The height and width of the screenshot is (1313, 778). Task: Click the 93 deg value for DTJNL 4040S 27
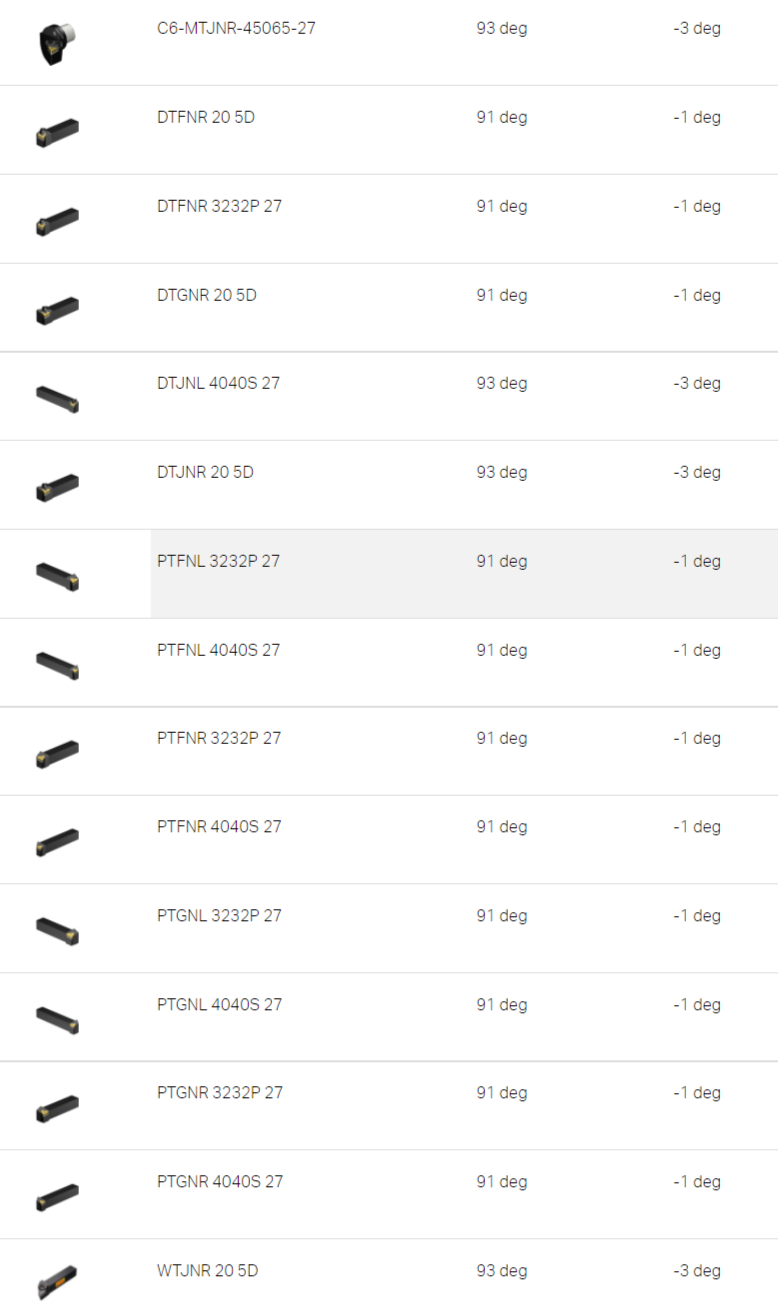pyautogui.click(x=501, y=384)
